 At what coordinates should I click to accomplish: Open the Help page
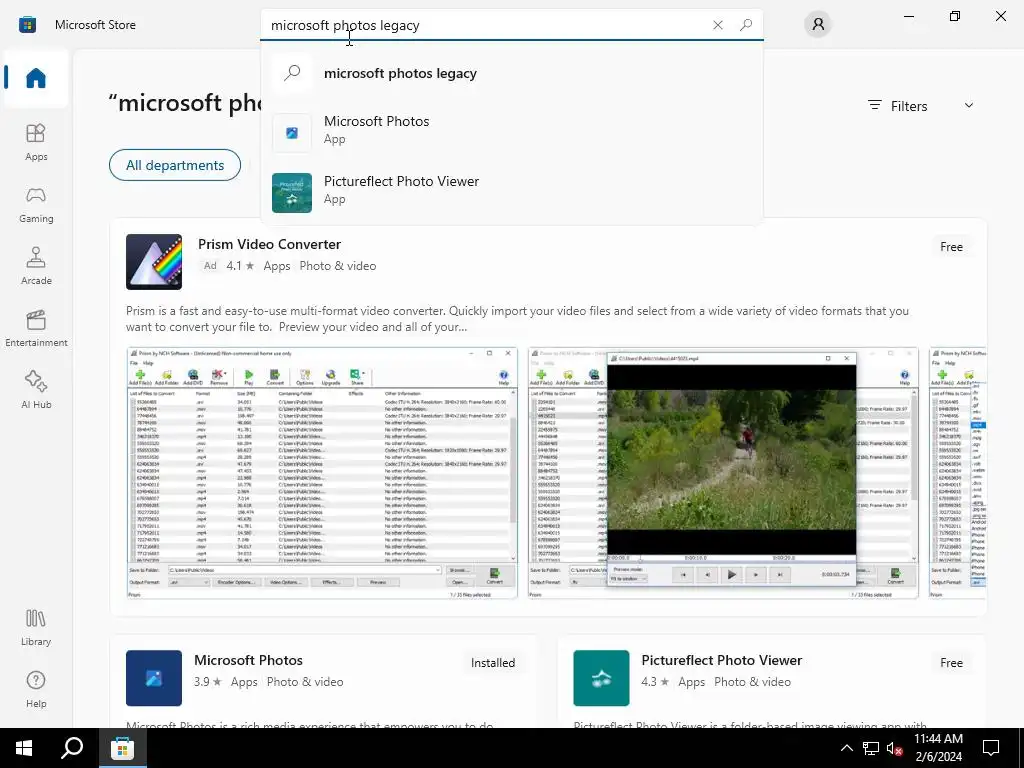(36, 690)
